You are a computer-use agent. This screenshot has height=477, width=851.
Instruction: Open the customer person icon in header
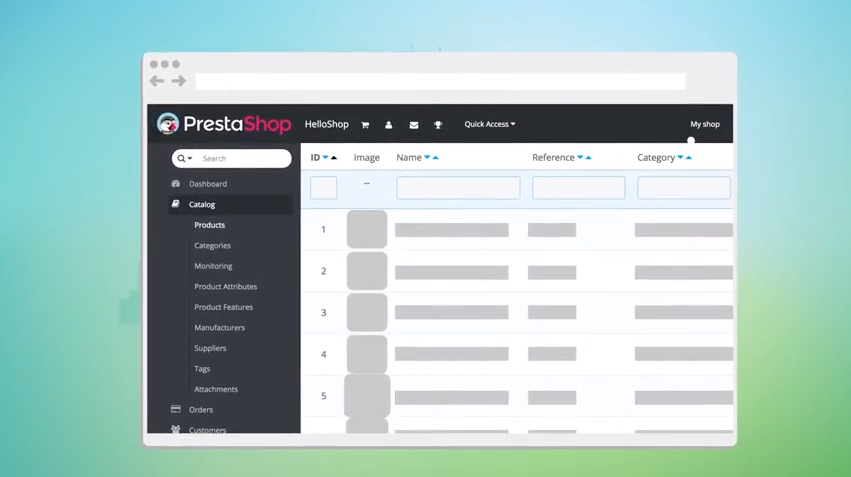389,125
